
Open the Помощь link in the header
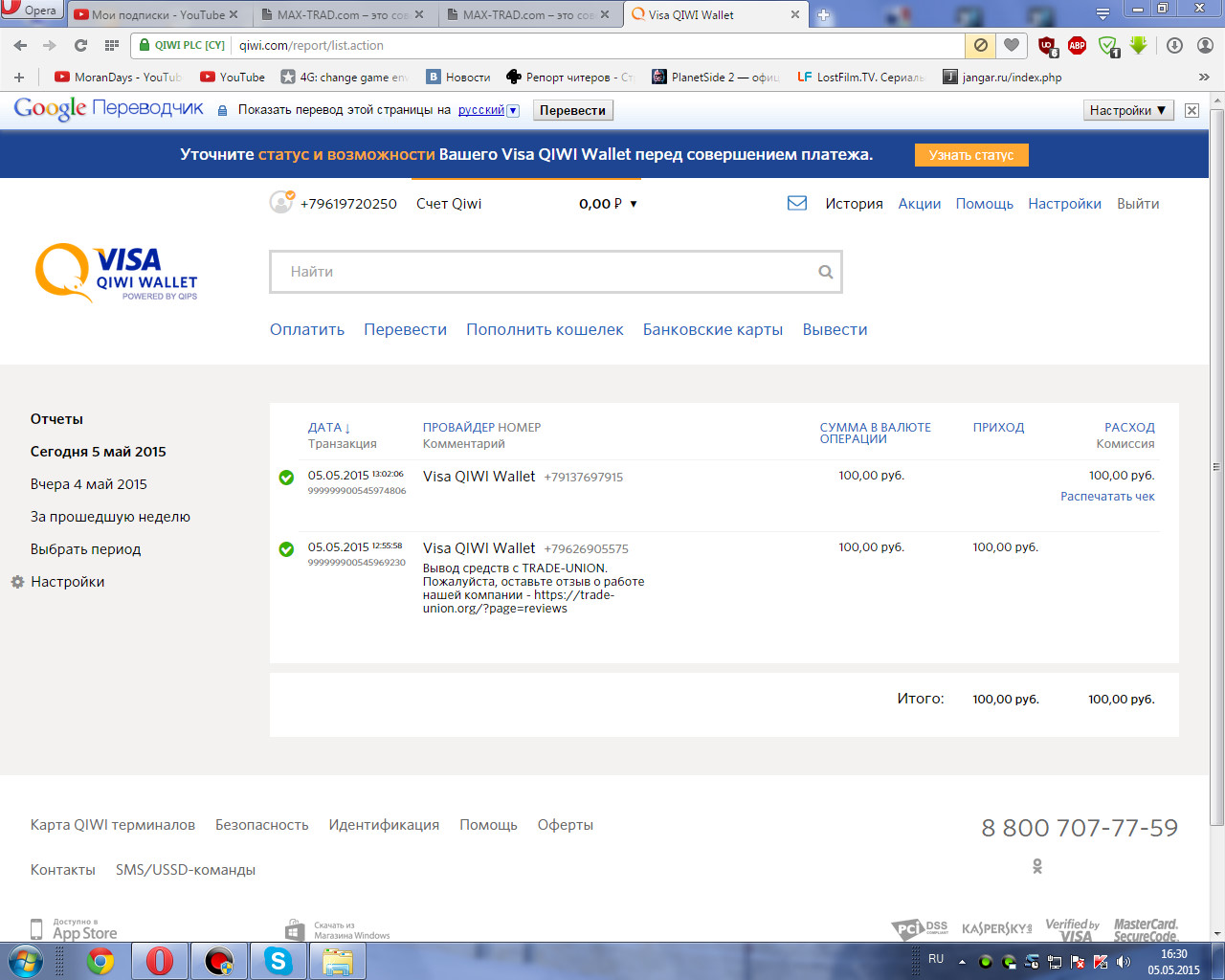pyautogui.click(x=985, y=204)
